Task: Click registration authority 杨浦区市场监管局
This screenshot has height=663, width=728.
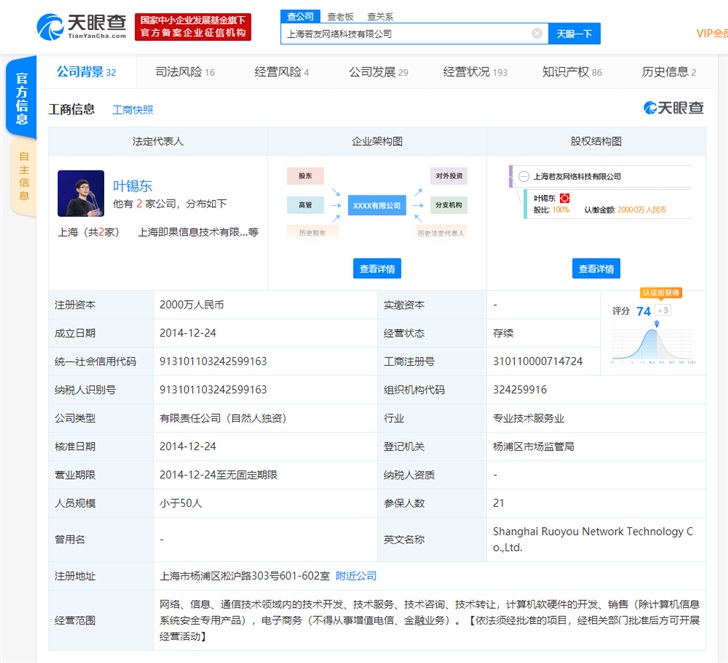Action: (533, 446)
